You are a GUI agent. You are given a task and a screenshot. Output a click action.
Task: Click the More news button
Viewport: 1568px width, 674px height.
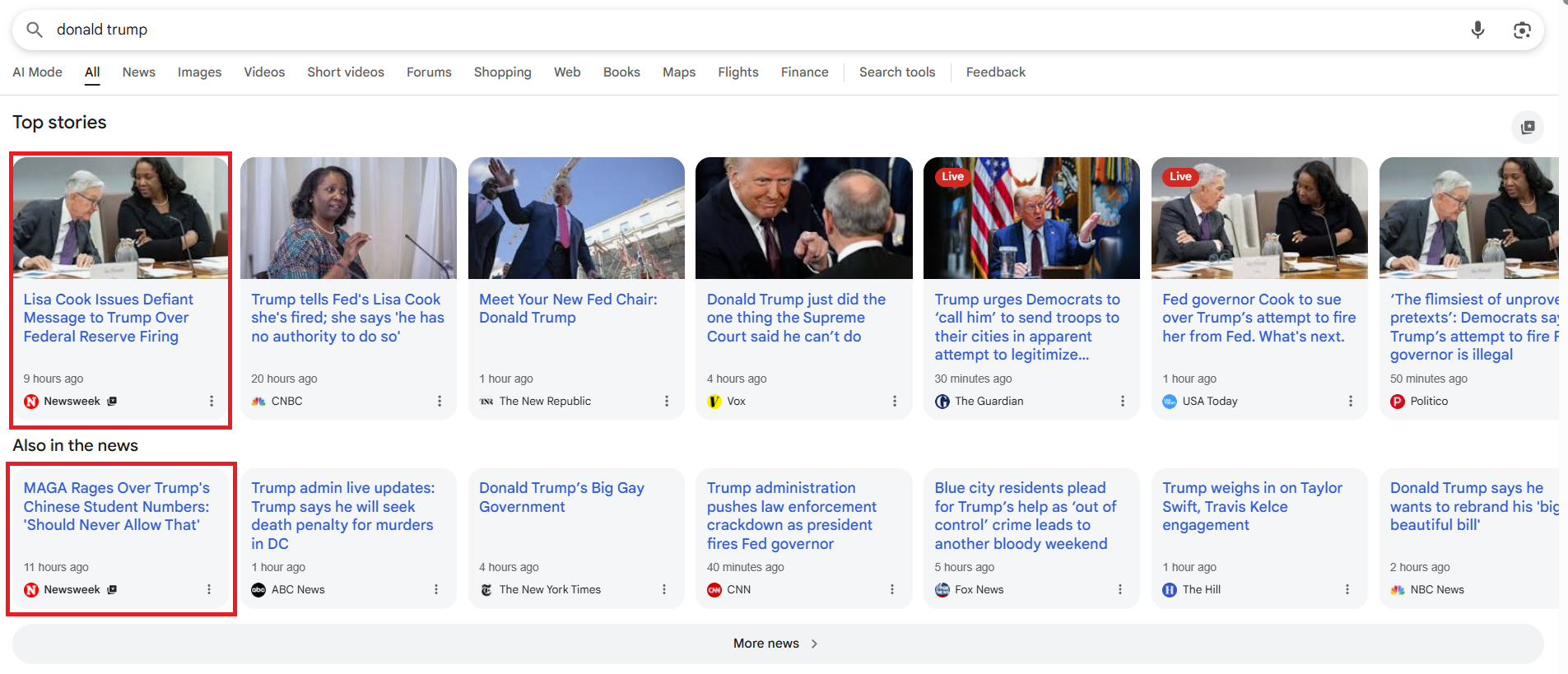tap(778, 644)
